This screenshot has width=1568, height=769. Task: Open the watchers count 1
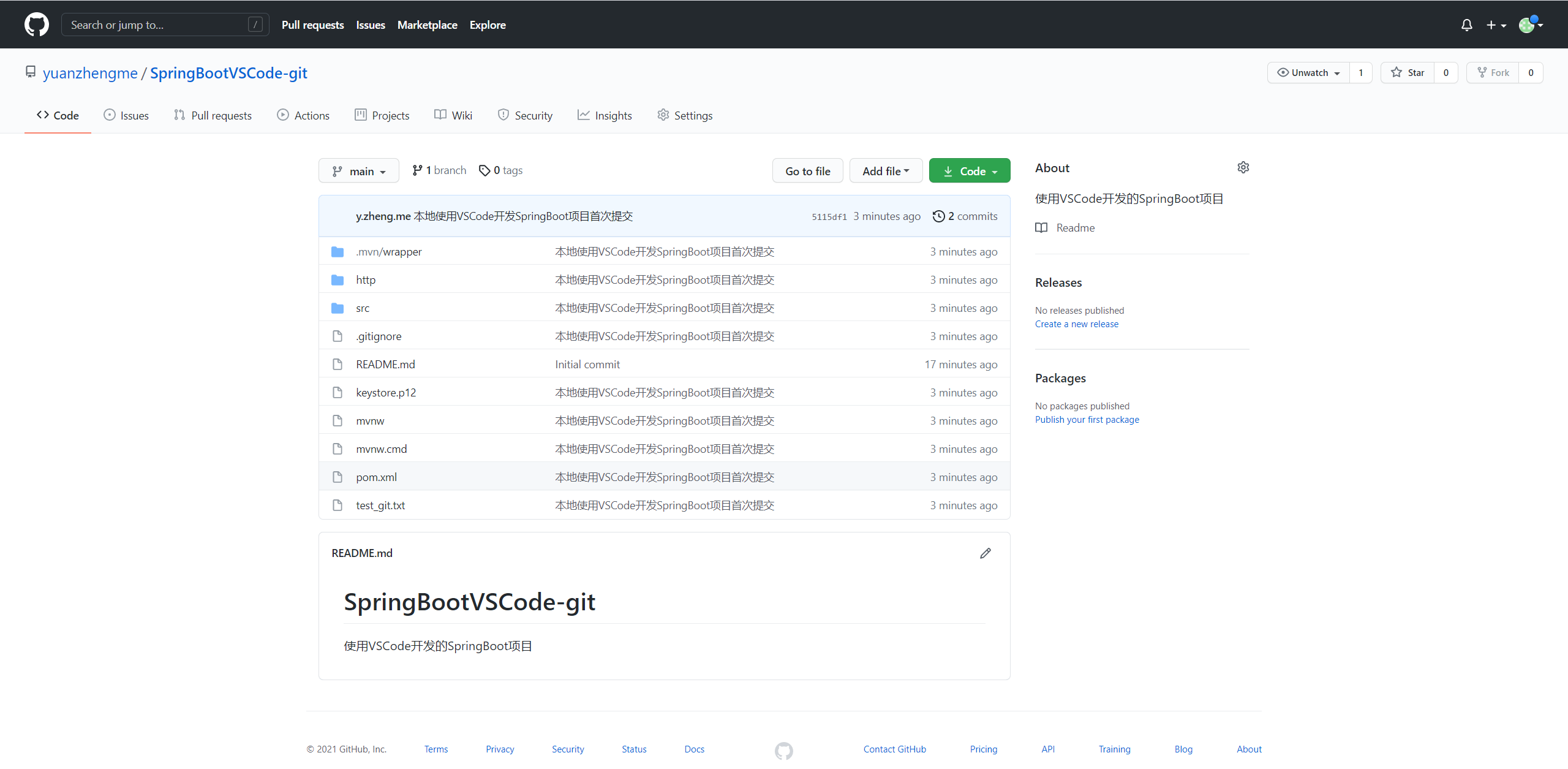[x=1361, y=72]
